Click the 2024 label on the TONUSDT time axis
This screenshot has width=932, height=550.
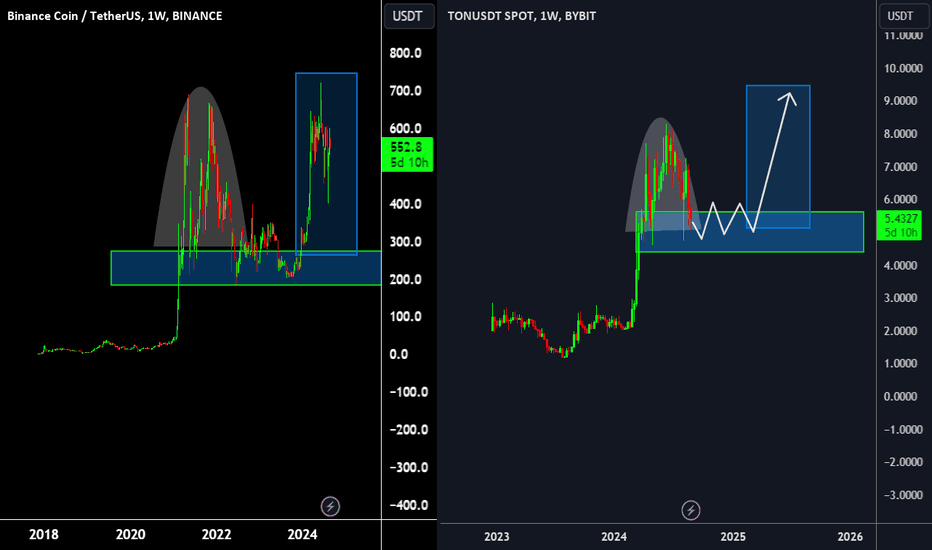point(614,537)
